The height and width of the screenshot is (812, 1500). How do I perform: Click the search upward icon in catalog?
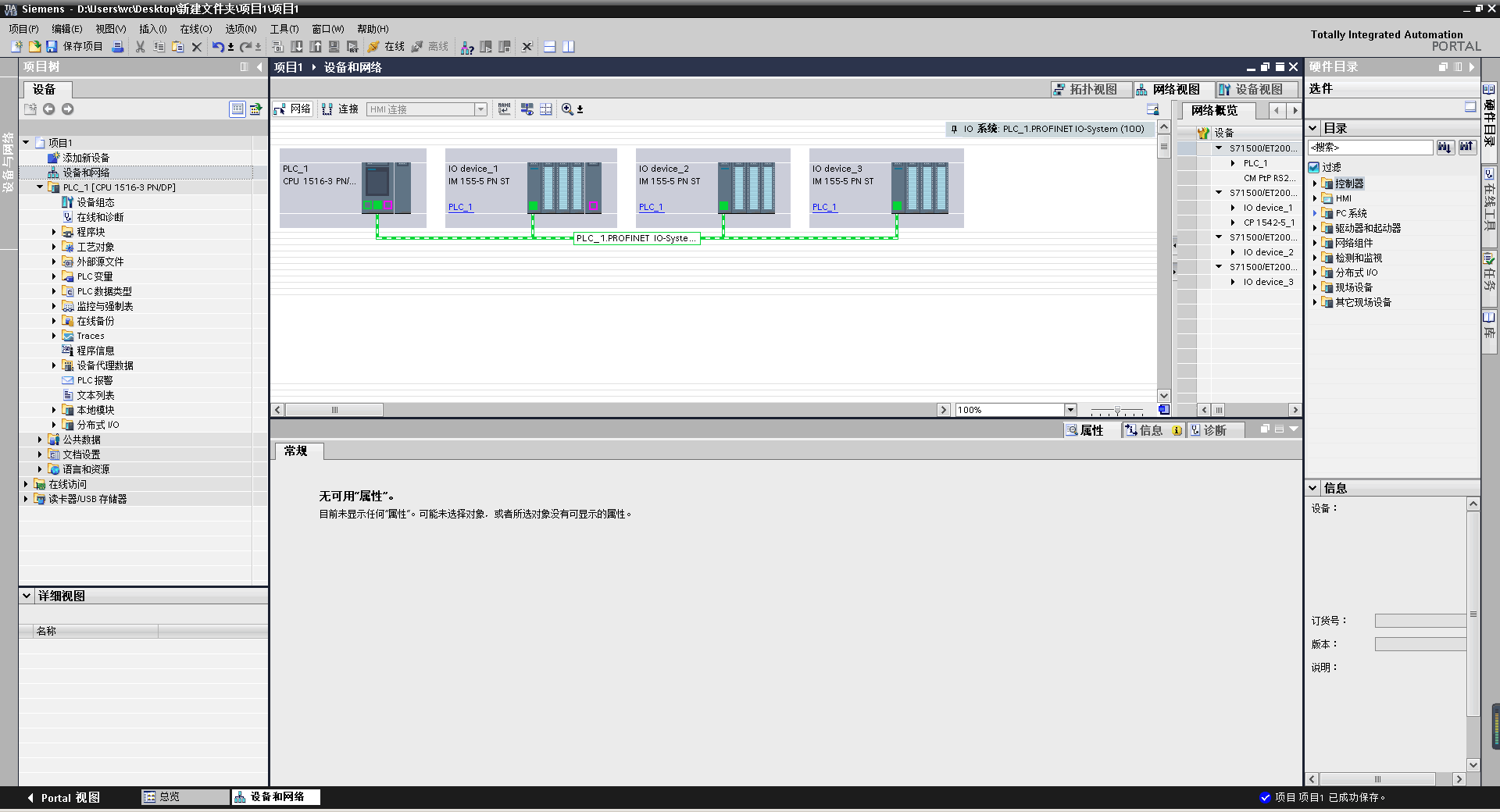click(1466, 147)
